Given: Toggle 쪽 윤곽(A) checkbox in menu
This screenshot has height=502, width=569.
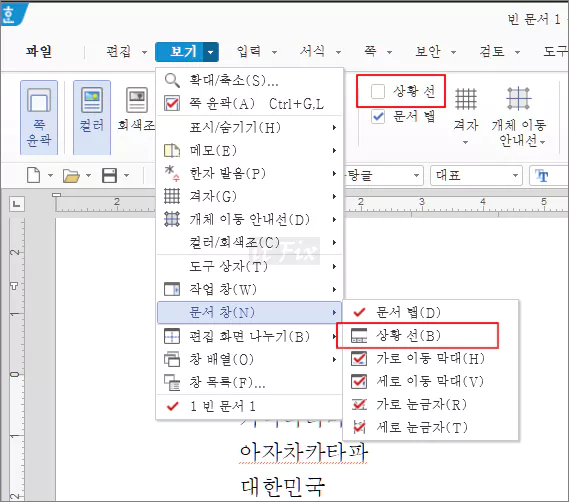Looking at the screenshot, I should (x=172, y=103).
